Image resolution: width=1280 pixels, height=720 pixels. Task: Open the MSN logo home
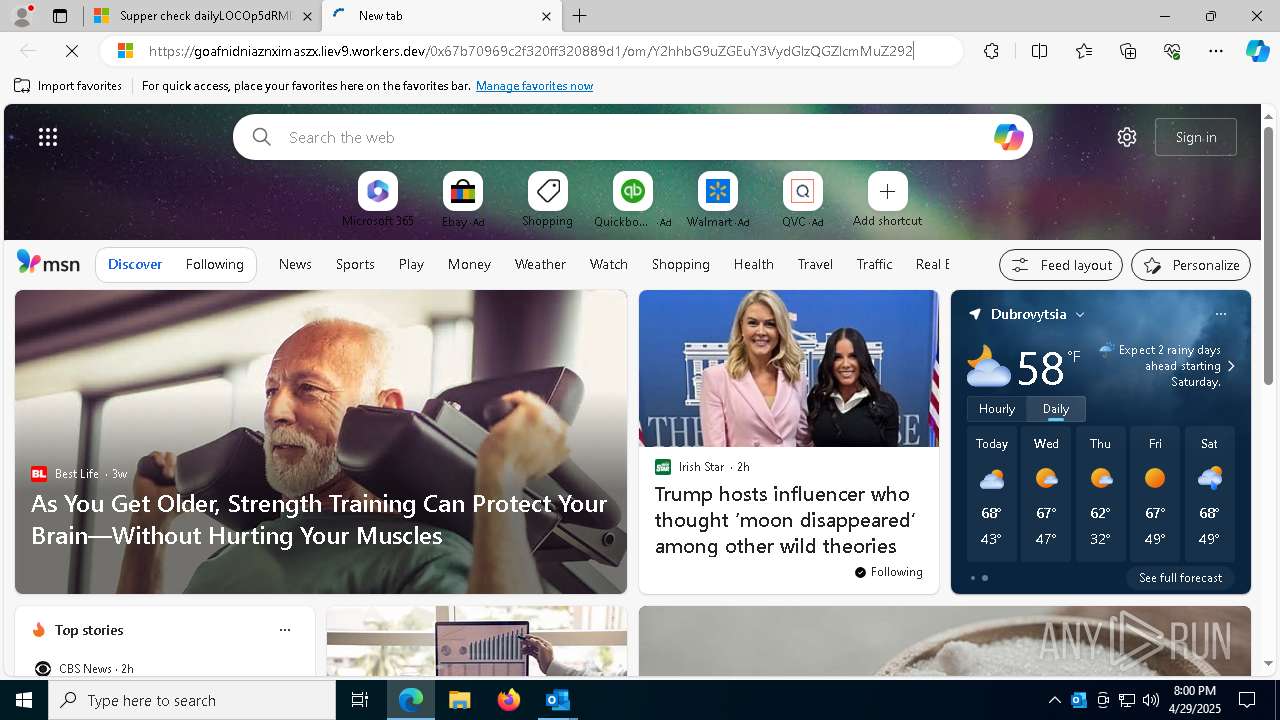(48, 263)
